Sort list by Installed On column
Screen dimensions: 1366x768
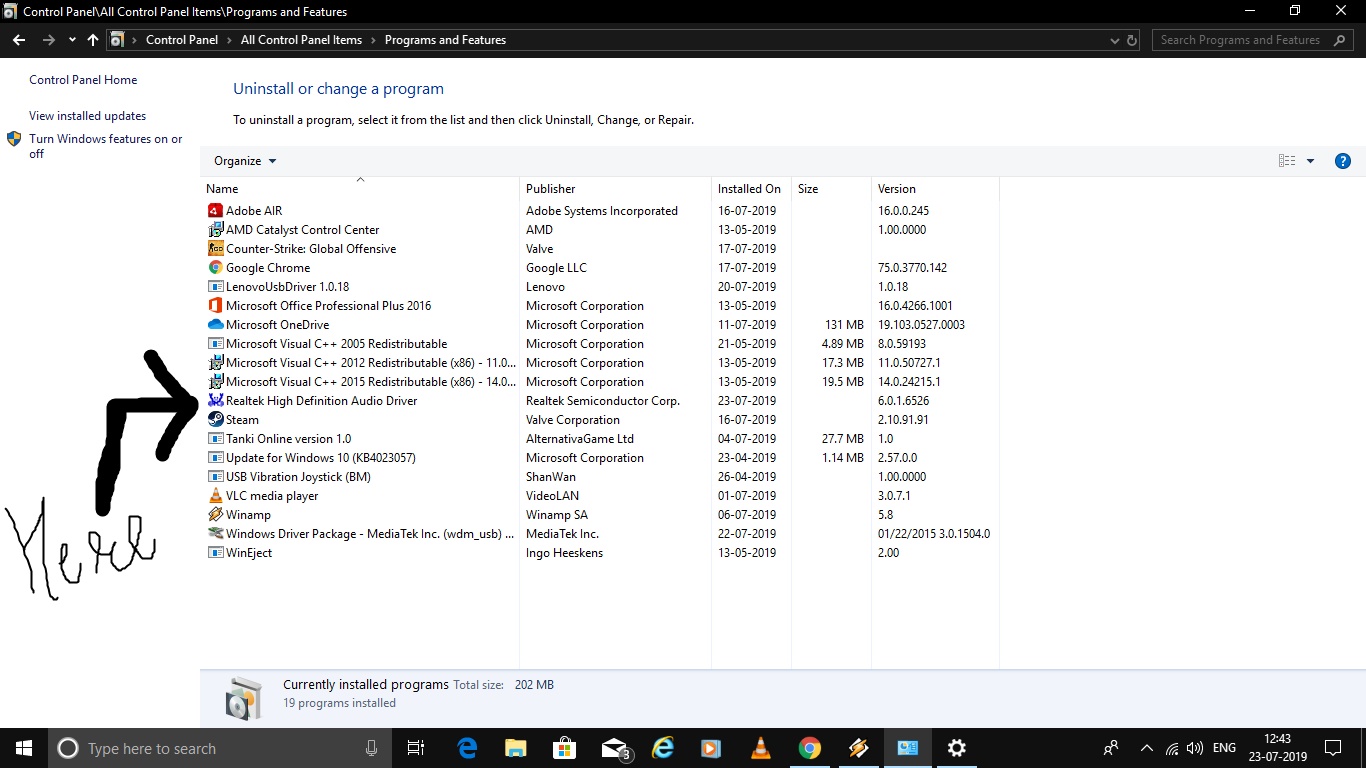(749, 189)
